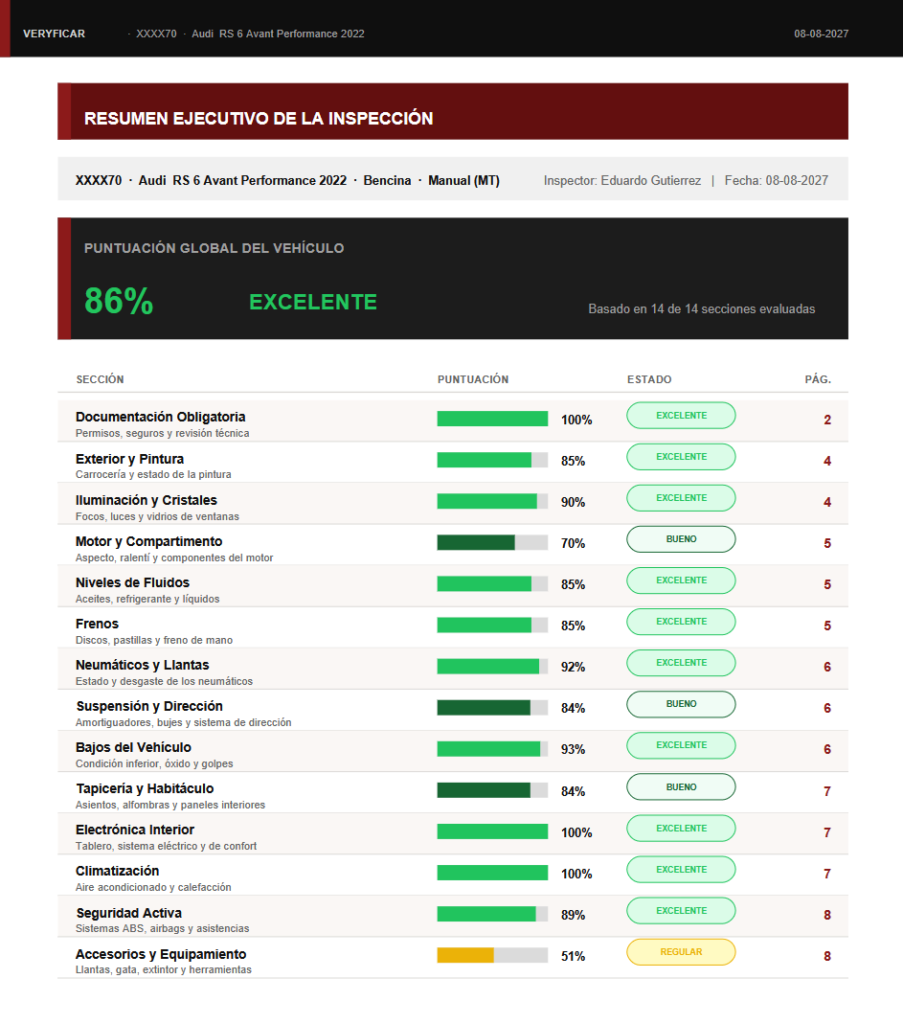The width and height of the screenshot is (903, 1024).
Task: Click the ESTADO column header
Action: pos(649,379)
